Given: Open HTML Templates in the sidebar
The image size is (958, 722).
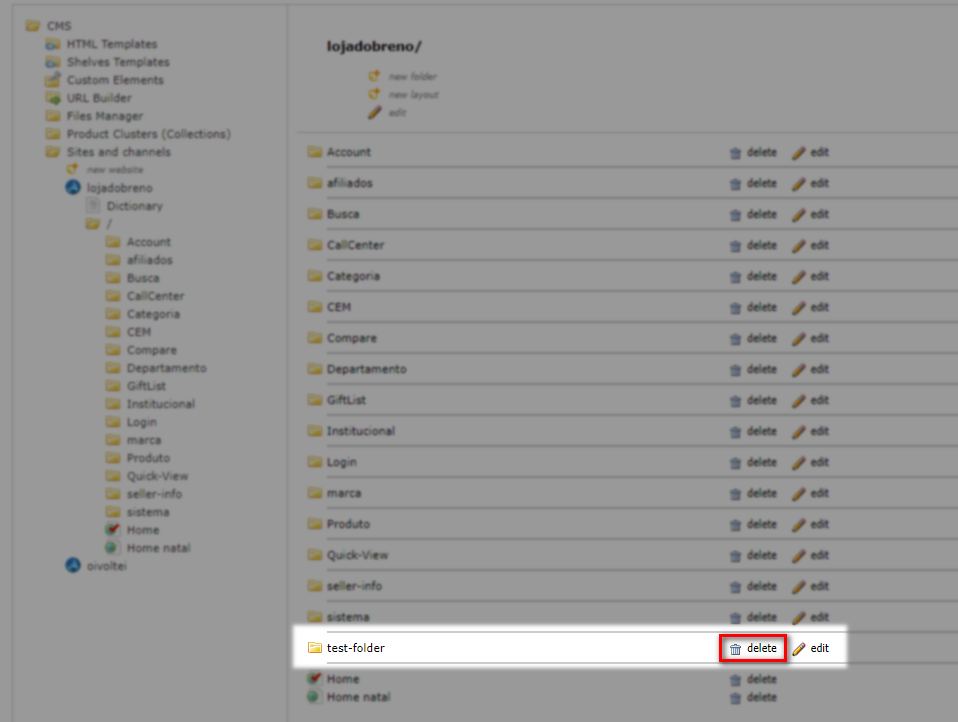Looking at the screenshot, I should 111,44.
